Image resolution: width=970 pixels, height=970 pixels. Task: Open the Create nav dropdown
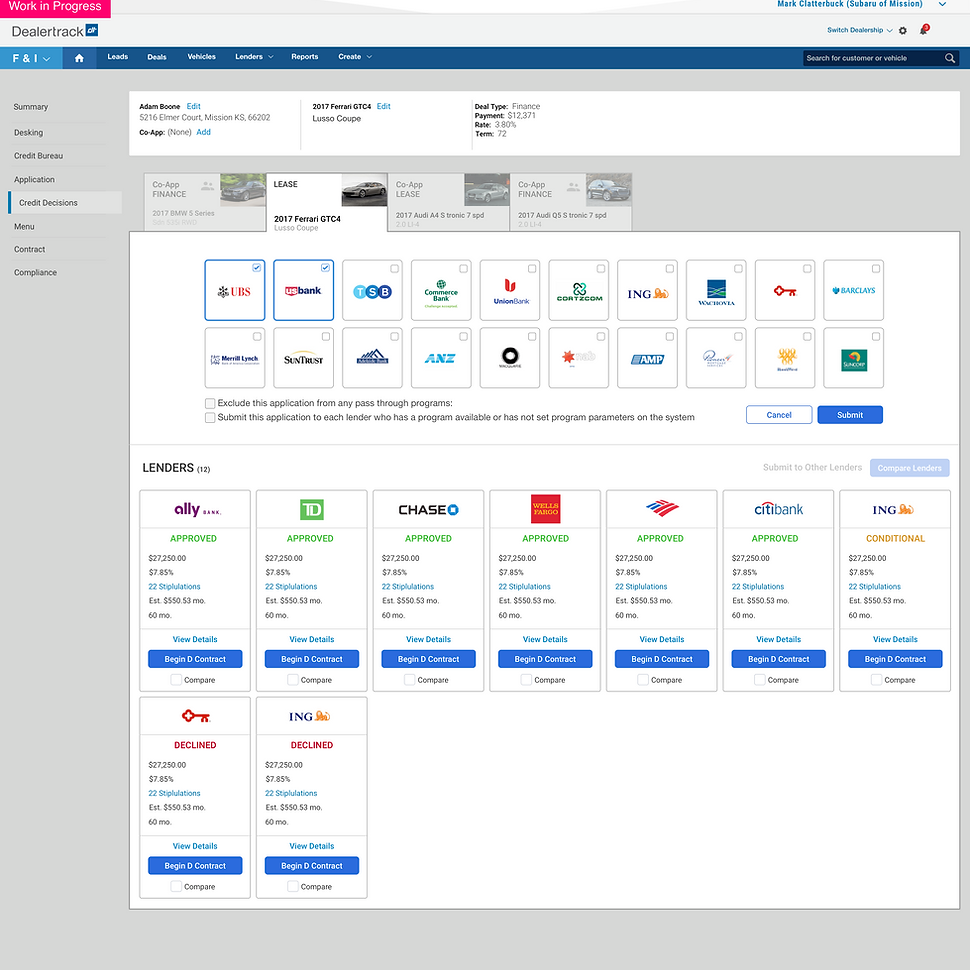355,57
